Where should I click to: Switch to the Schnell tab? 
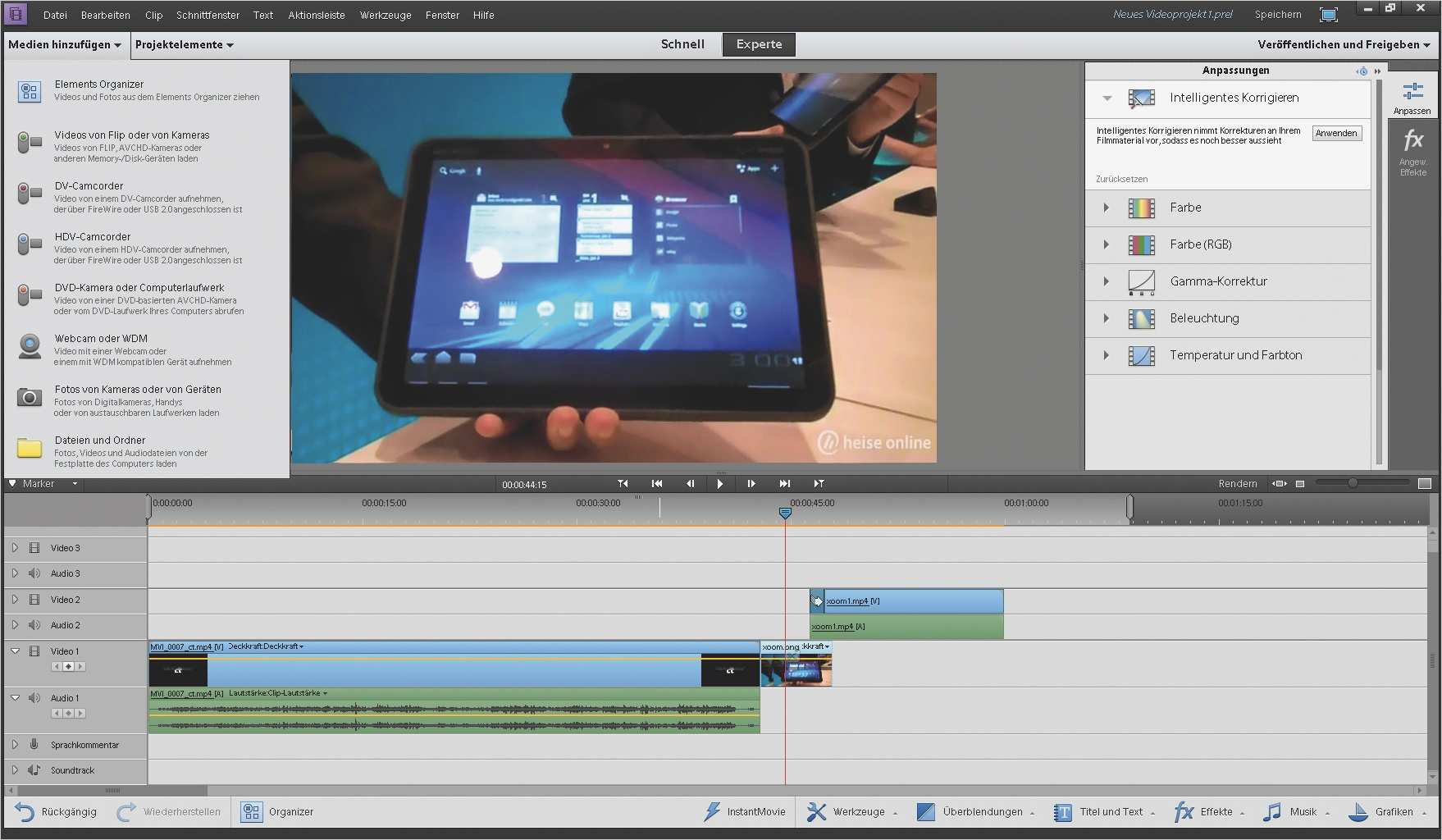coord(682,44)
